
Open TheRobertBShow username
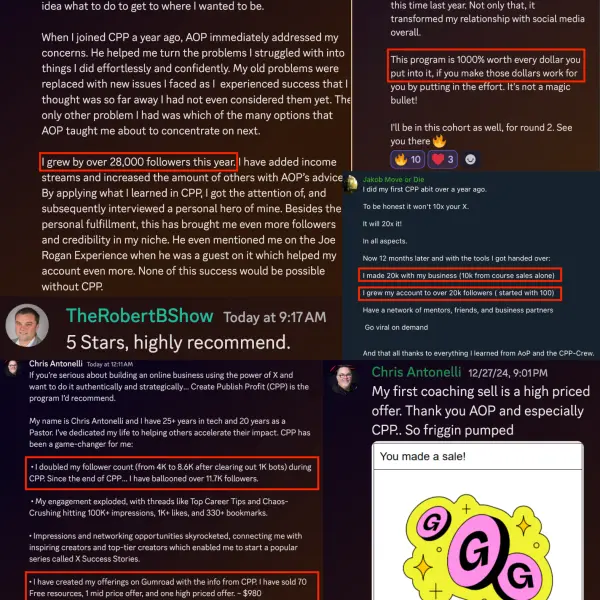pyautogui.click(x=140, y=316)
